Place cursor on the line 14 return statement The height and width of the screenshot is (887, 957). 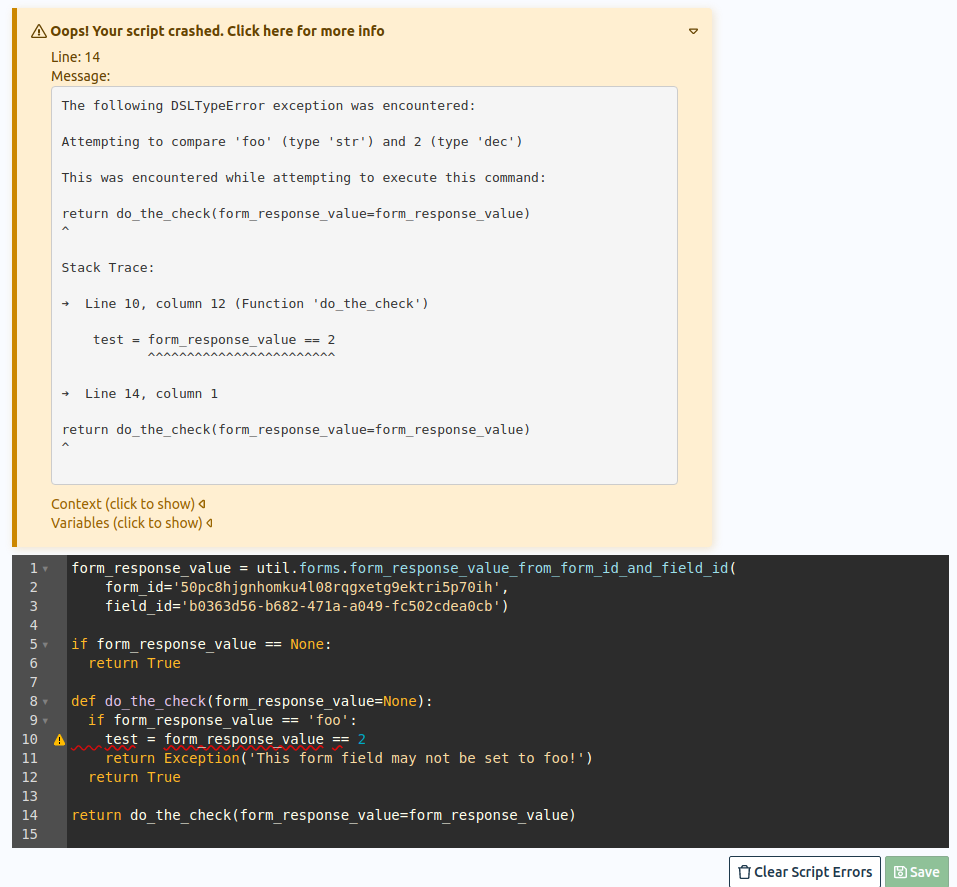tap(323, 815)
